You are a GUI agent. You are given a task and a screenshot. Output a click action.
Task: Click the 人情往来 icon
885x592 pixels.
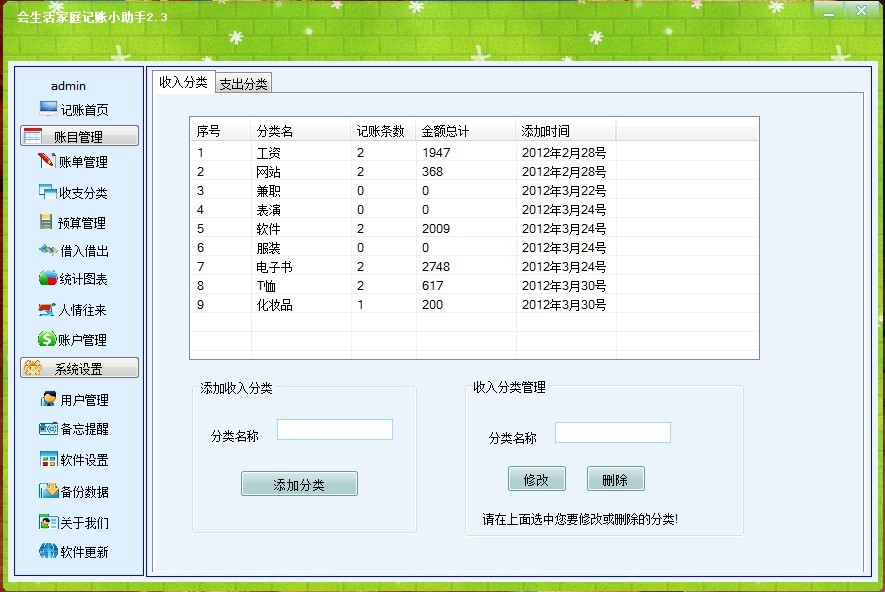coord(47,309)
